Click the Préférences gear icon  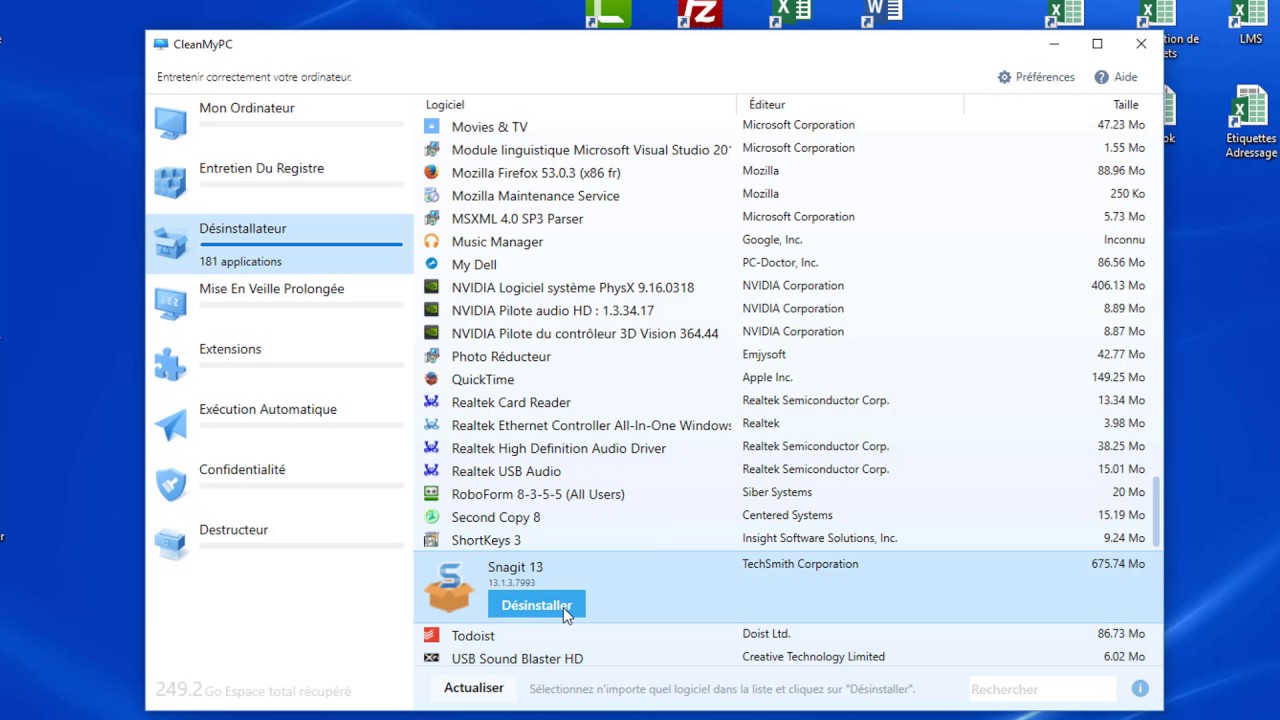[x=1005, y=77]
